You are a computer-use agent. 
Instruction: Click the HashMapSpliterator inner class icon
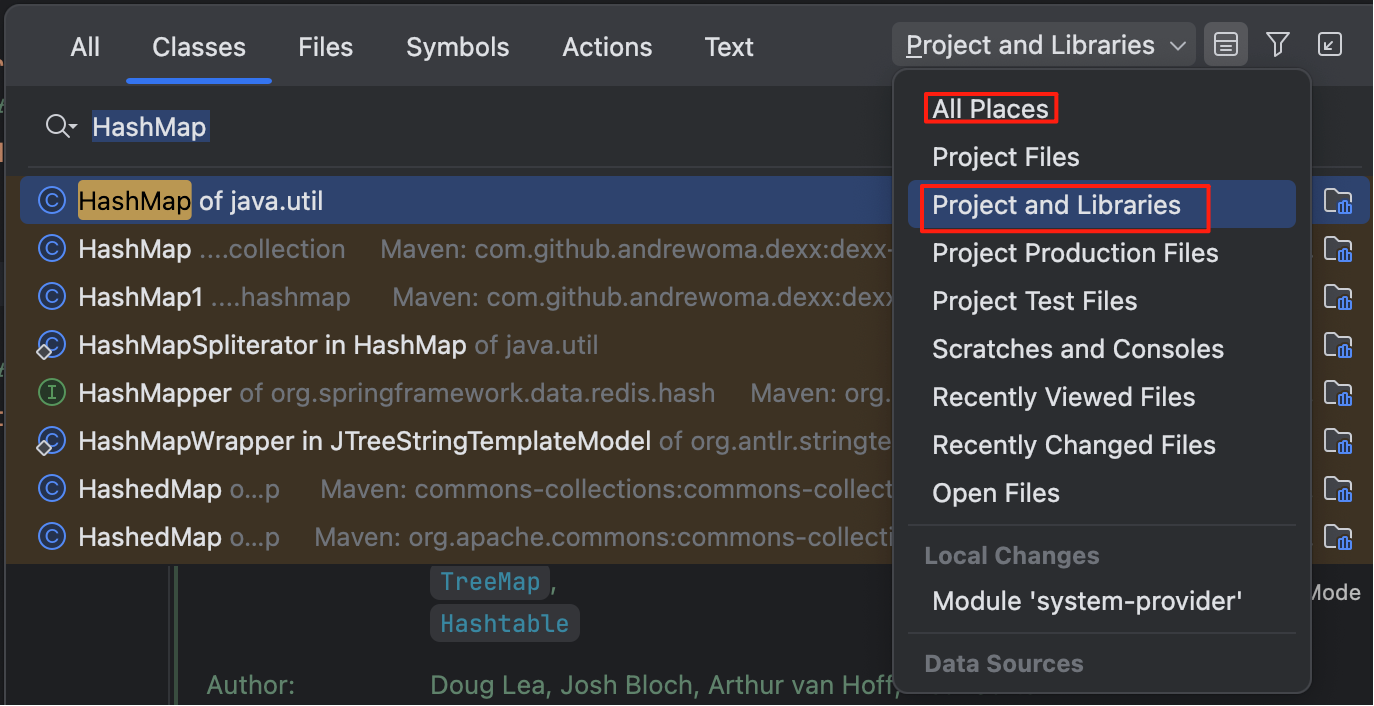click(x=51, y=346)
